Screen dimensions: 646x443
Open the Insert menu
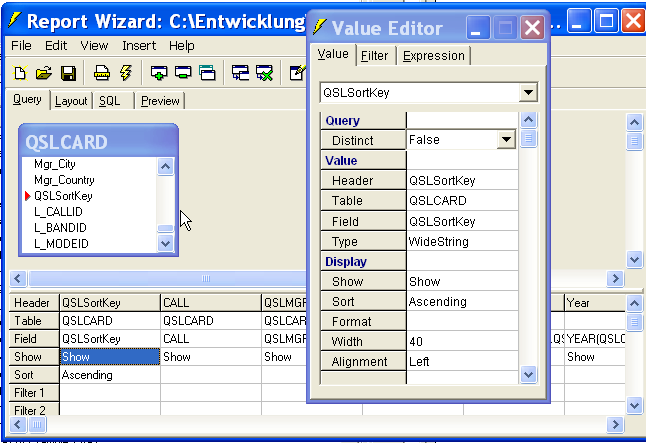point(139,45)
